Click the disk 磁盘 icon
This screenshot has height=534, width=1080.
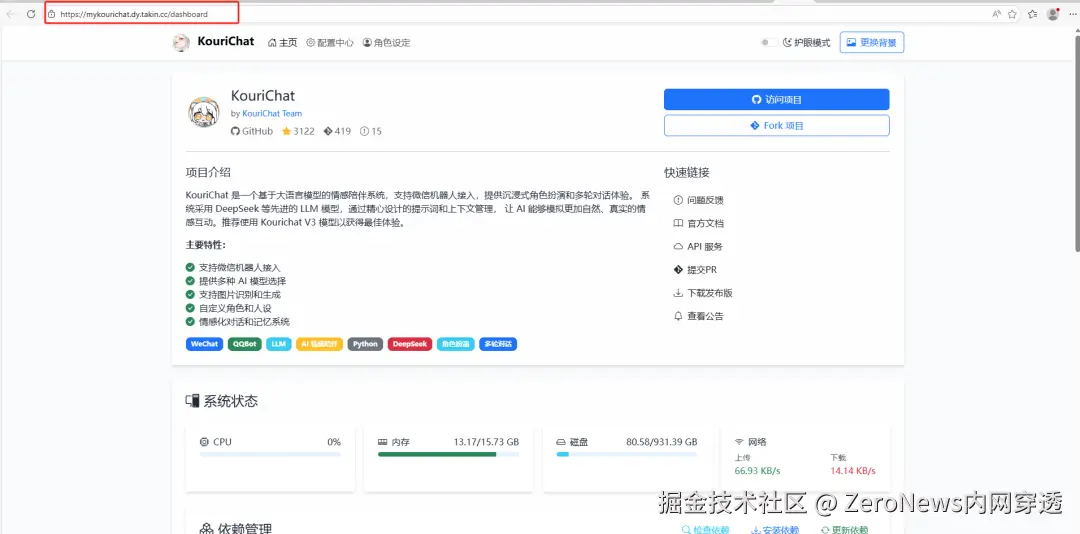(x=561, y=442)
